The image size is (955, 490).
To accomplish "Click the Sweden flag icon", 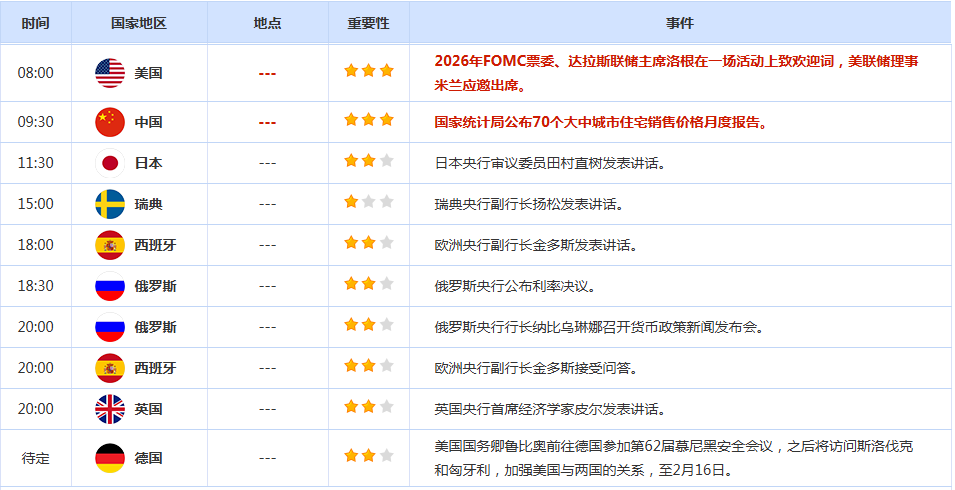I will click(x=109, y=204).
